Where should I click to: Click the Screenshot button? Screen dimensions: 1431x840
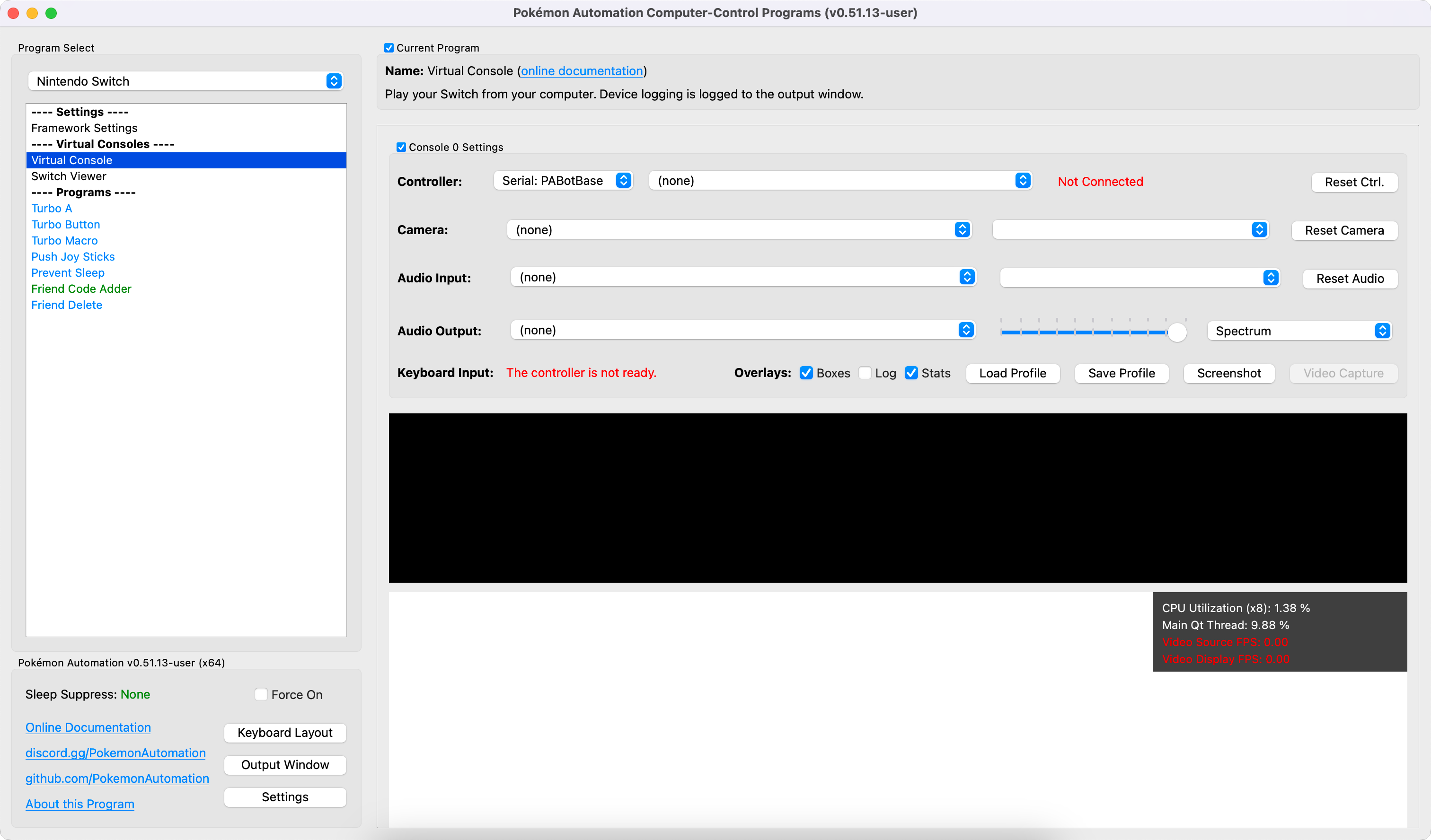1228,373
